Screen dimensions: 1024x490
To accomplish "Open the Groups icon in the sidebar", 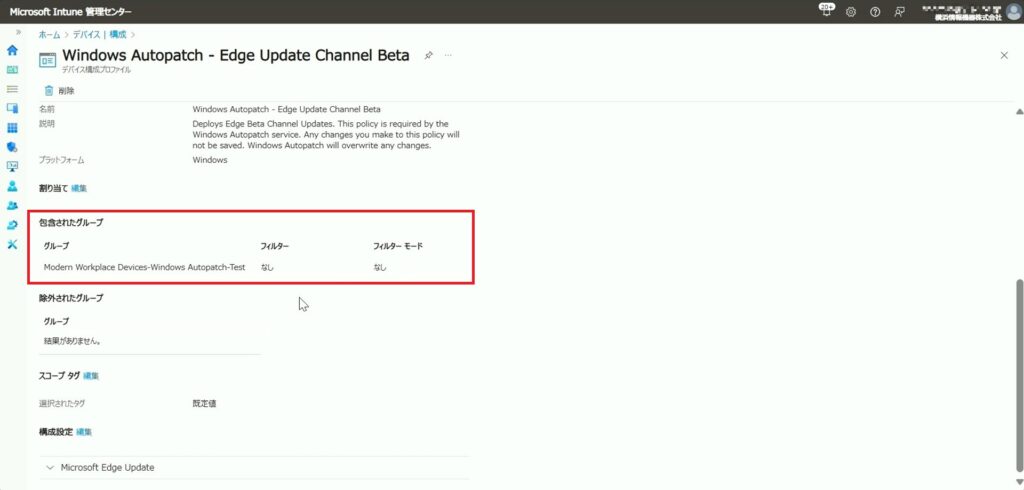I will tap(12, 205).
